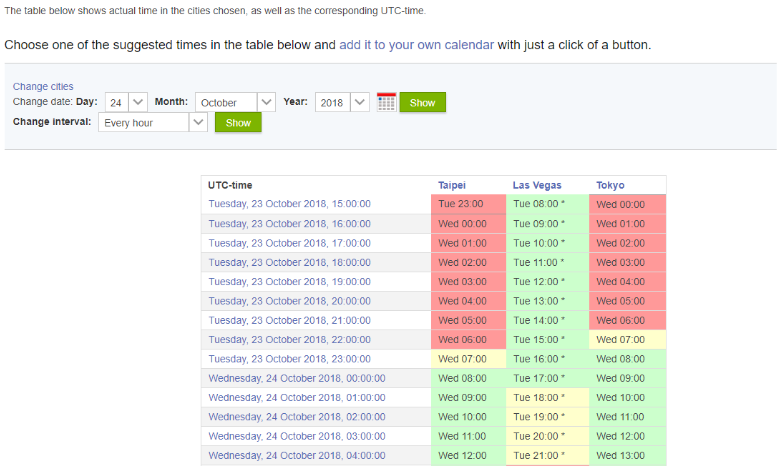
Task: Click the Show button beside Every hour
Action: [x=238, y=122]
